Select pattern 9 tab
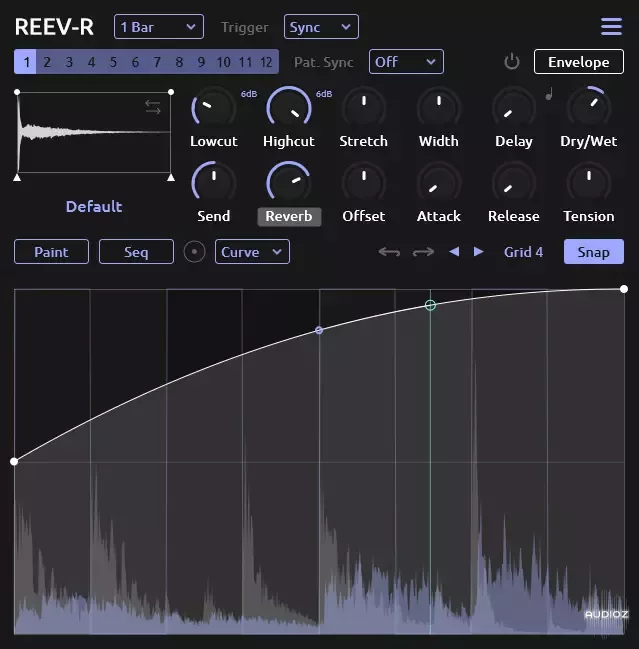Viewport: 639px width, 649px height. coord(201,62)
